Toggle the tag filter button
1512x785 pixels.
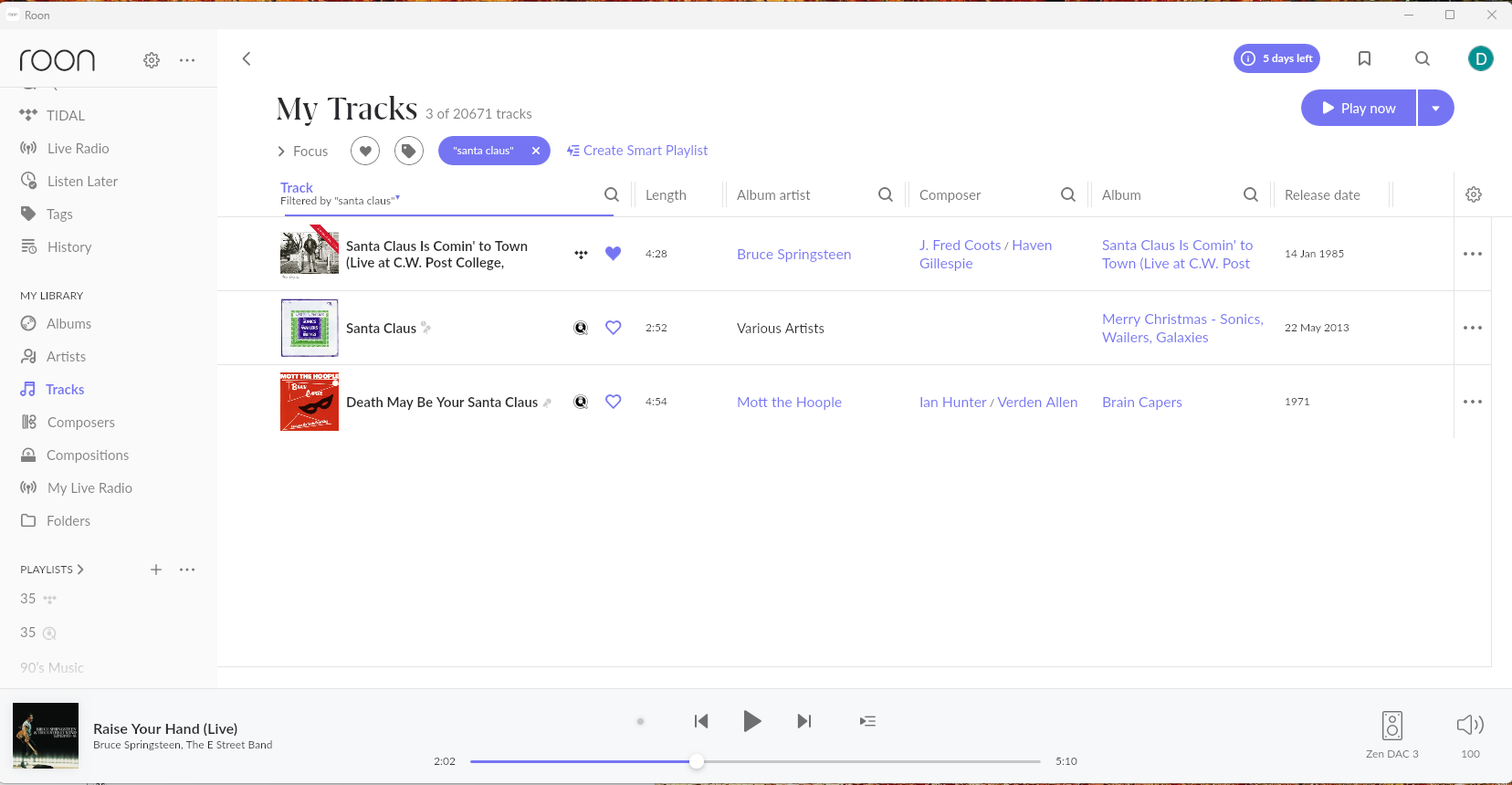[x=409, y=151]
